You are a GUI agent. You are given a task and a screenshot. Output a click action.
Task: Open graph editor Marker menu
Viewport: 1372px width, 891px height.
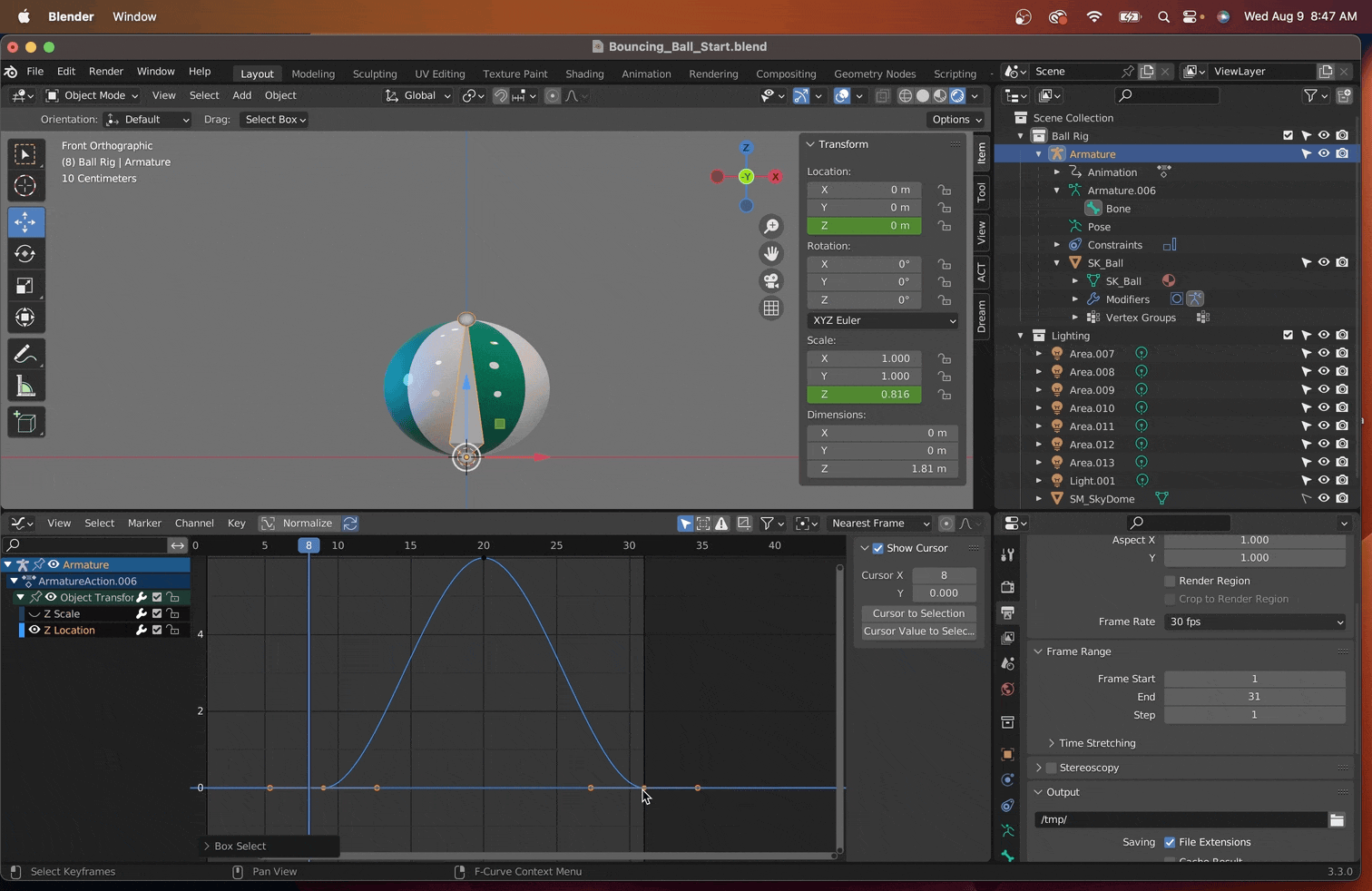tap(144, 524)
